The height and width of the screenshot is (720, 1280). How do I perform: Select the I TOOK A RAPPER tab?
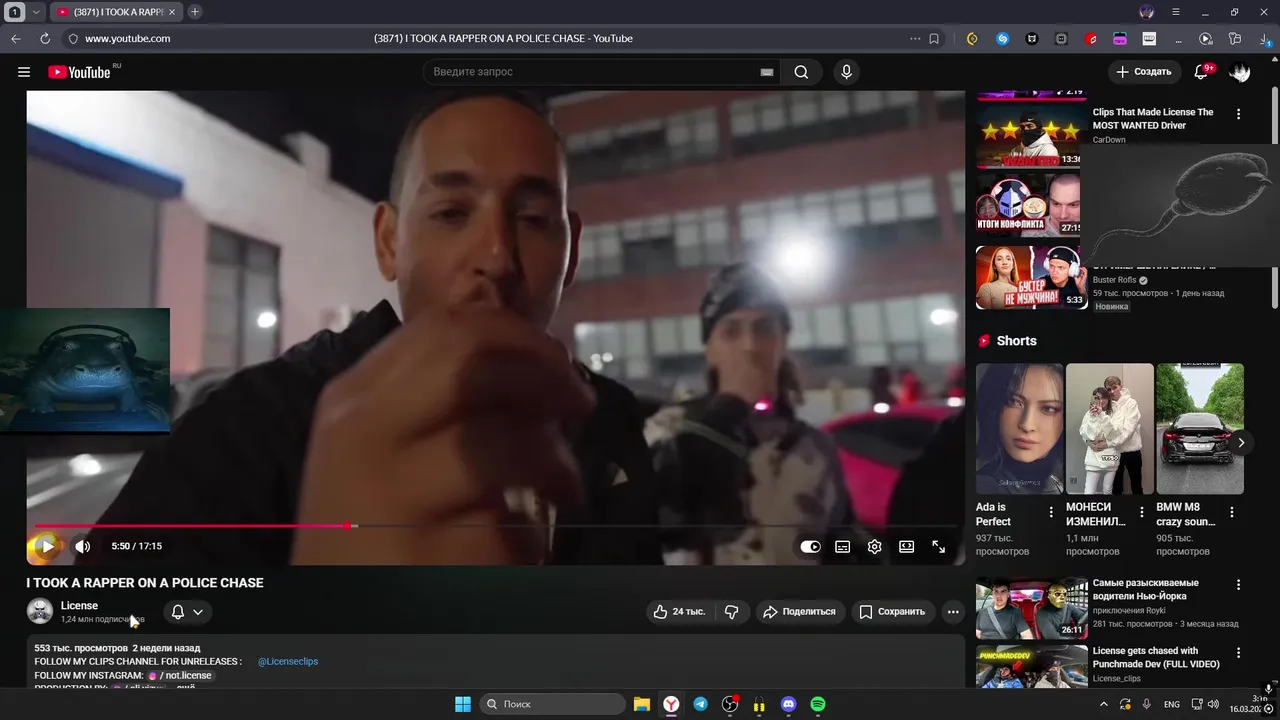115,12
